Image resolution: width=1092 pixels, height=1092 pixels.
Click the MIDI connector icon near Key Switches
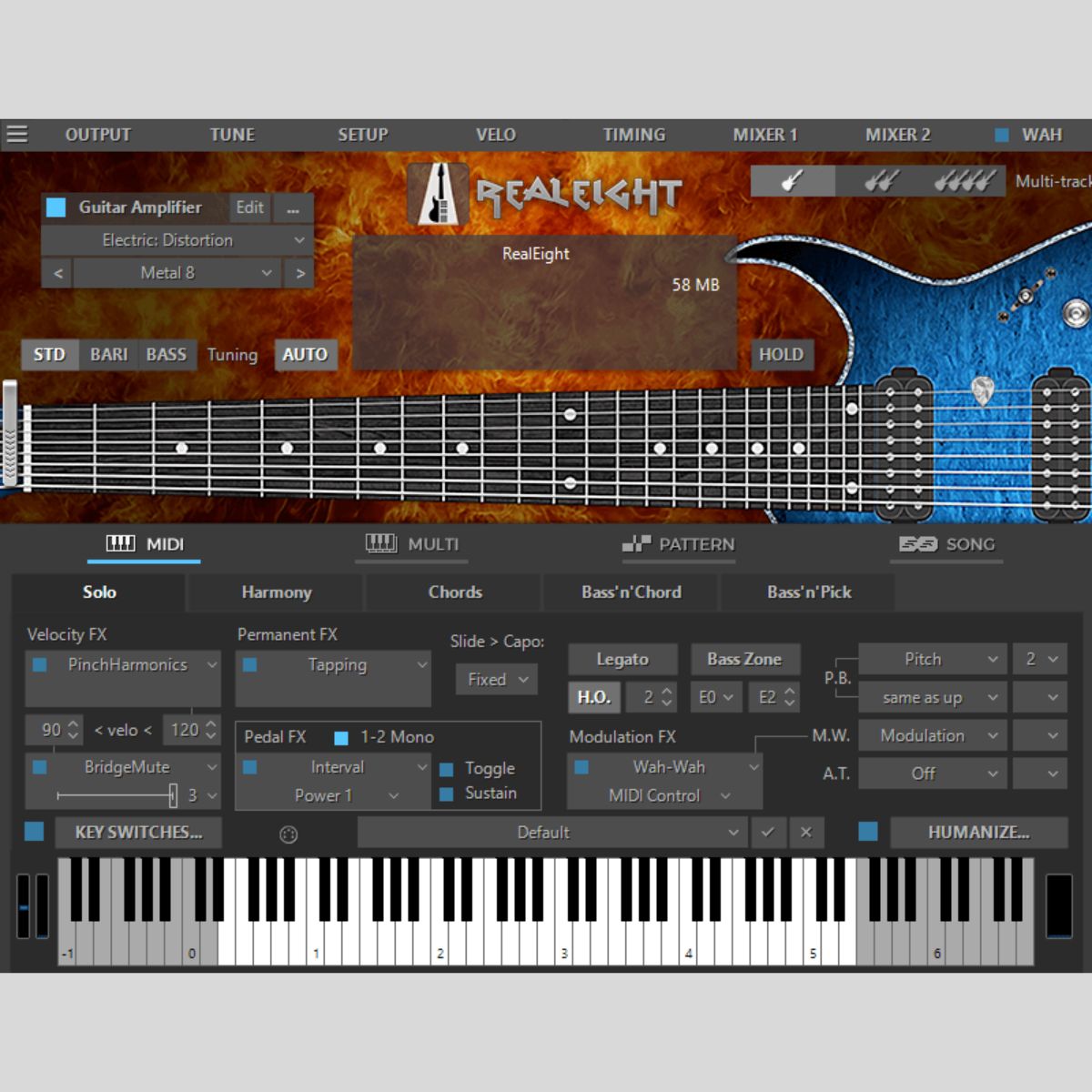(x=288, y=834)
